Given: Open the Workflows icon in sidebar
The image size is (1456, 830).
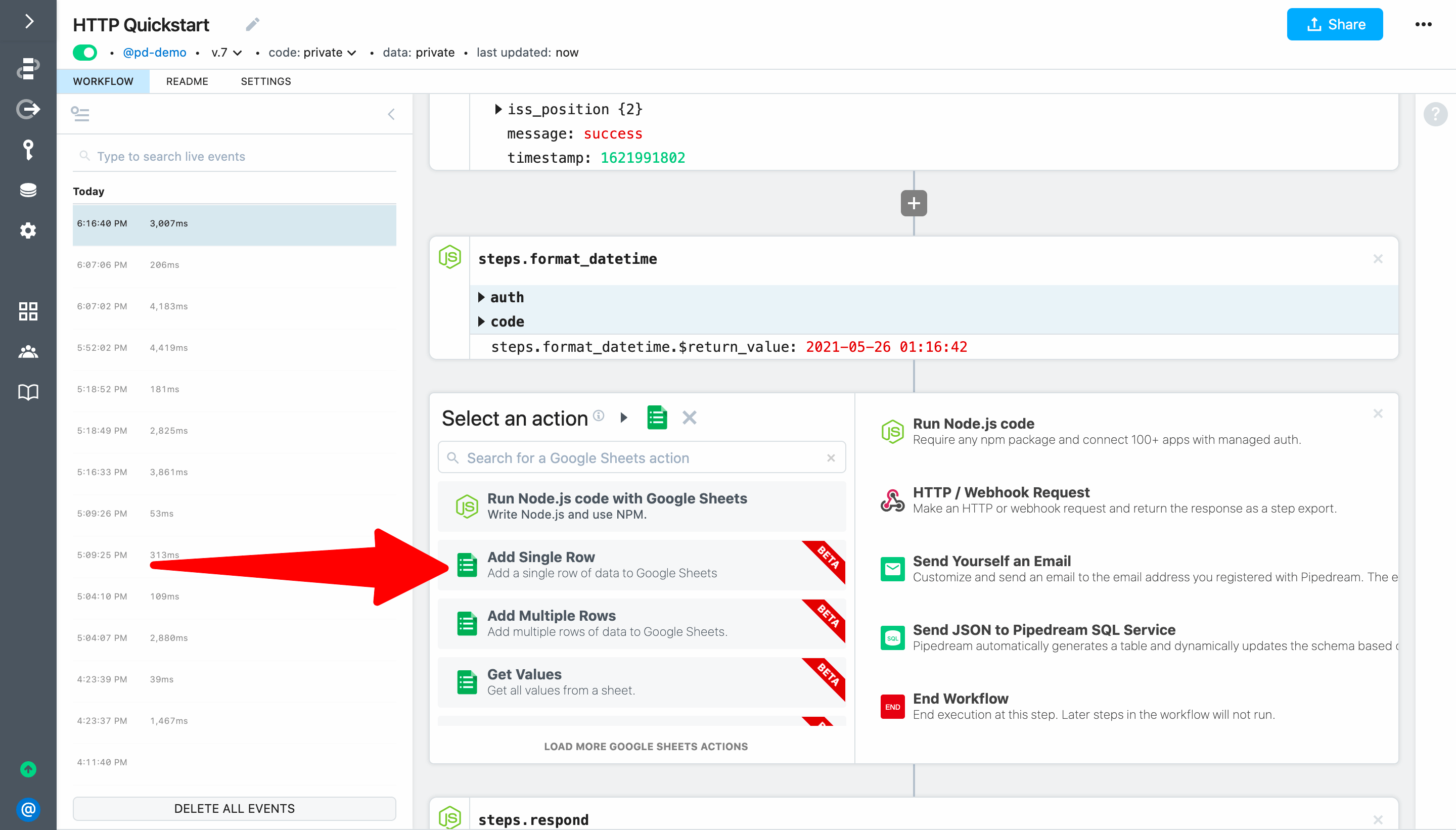Looking at the screenshot, I should (28, 68).
